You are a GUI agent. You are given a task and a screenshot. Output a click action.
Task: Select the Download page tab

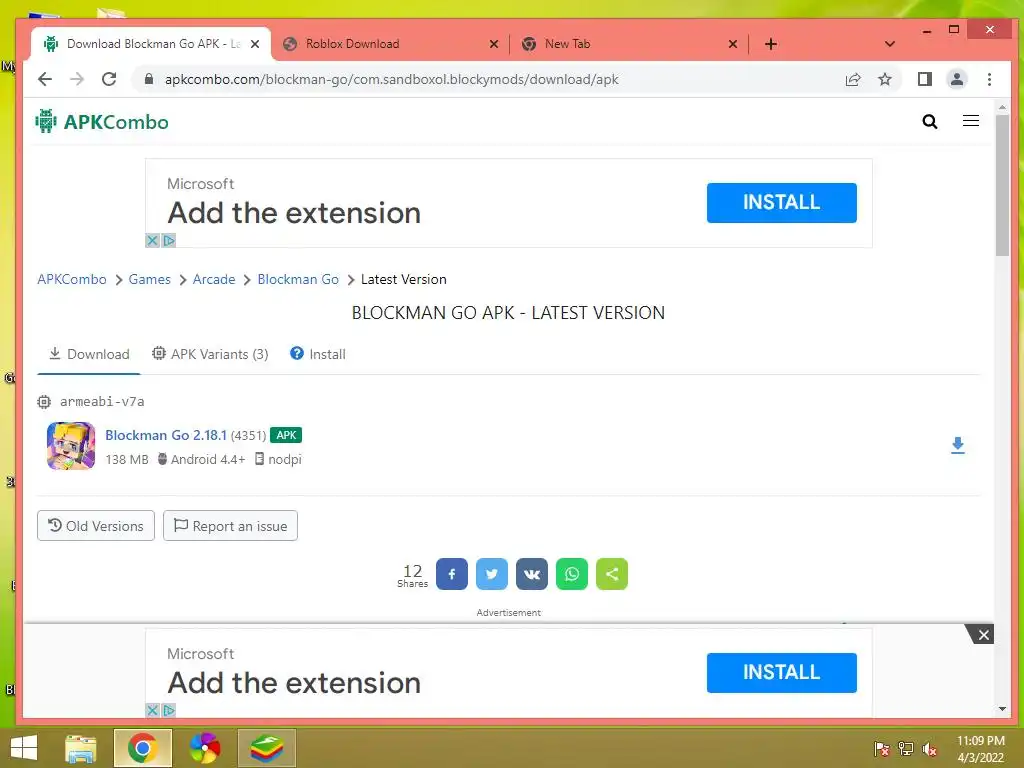89,354
